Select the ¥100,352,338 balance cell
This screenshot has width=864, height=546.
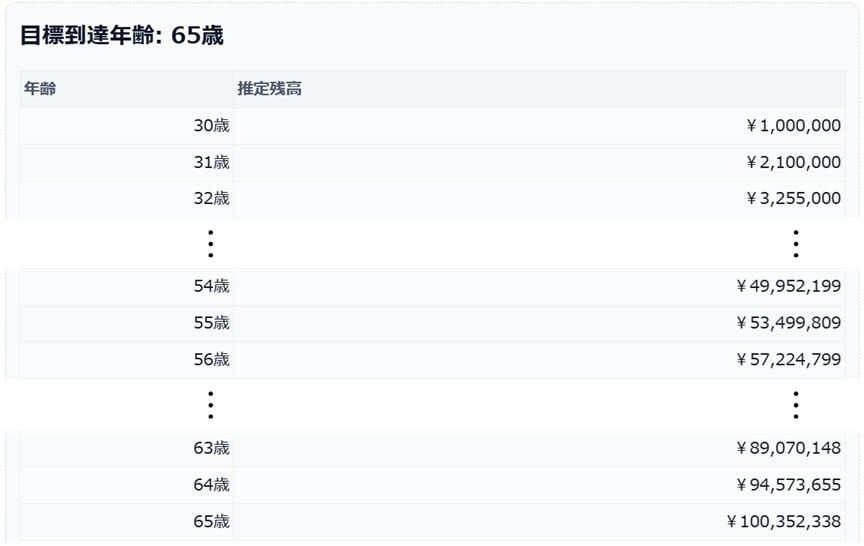pos(783,521)
